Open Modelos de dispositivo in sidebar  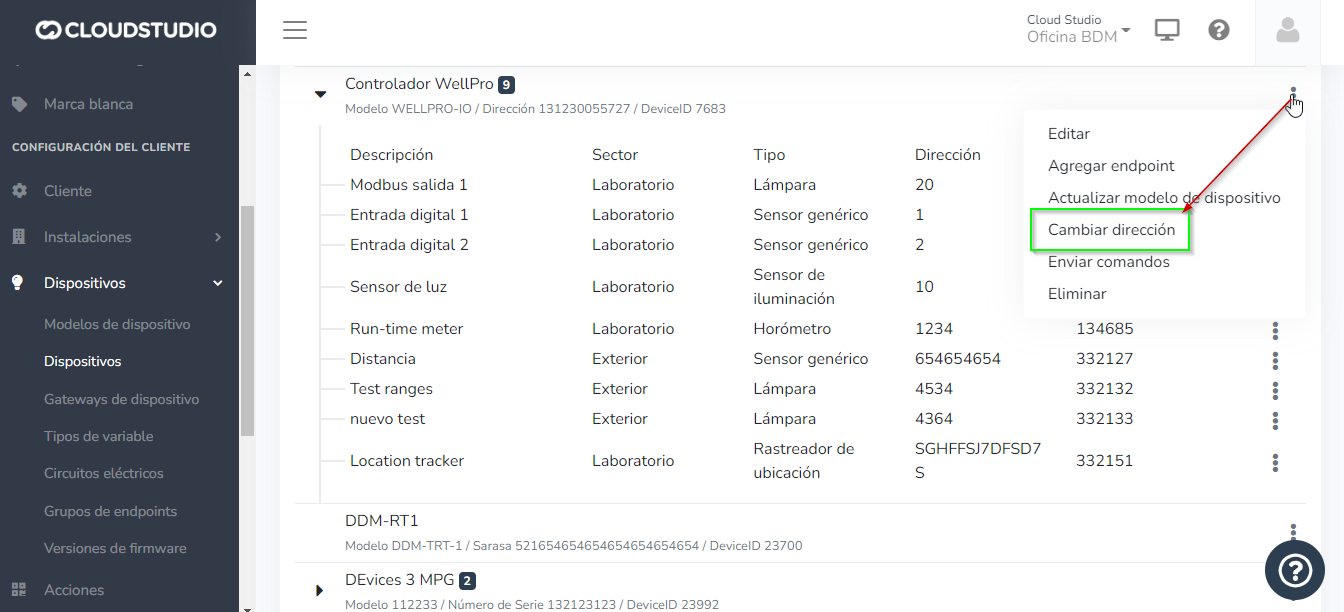(x=117, y=324)
